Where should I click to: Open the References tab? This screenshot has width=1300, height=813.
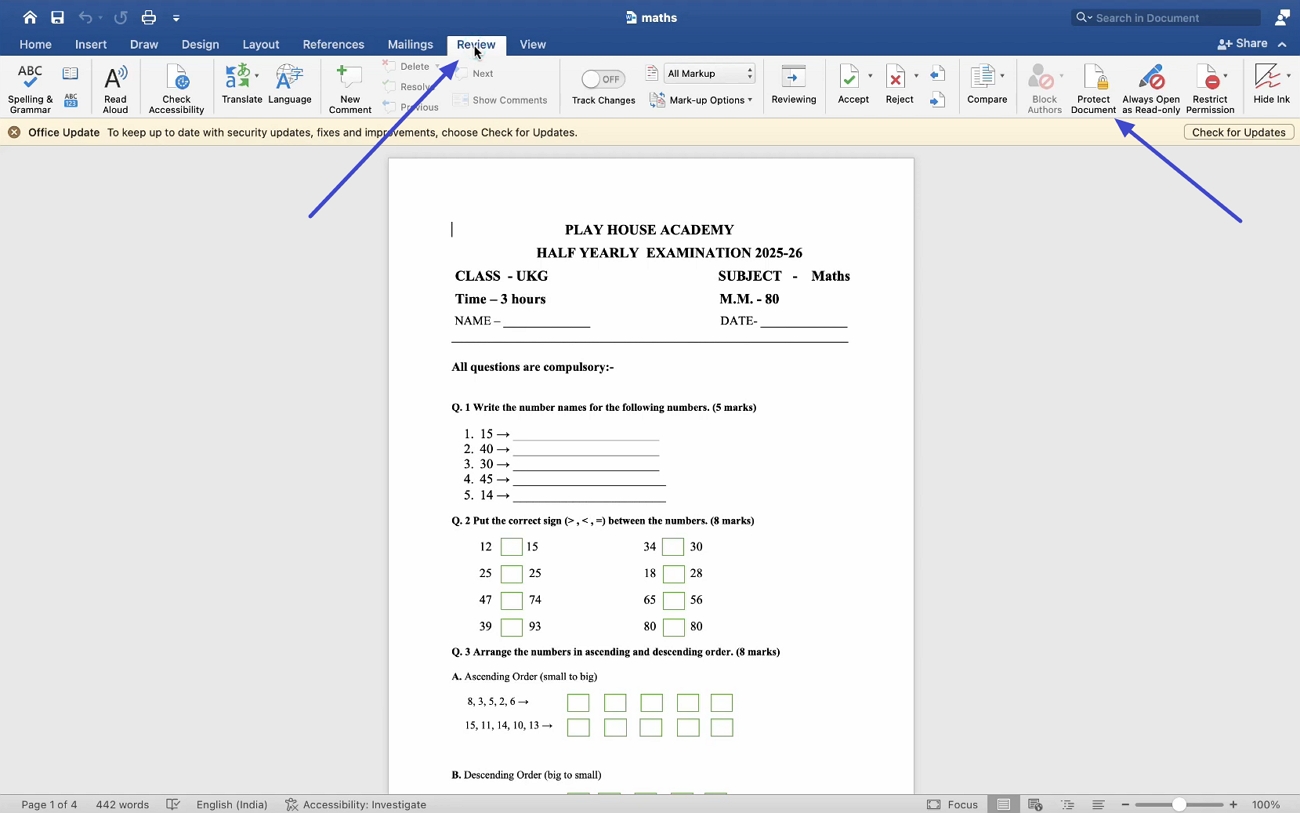(x=333, y=44)
